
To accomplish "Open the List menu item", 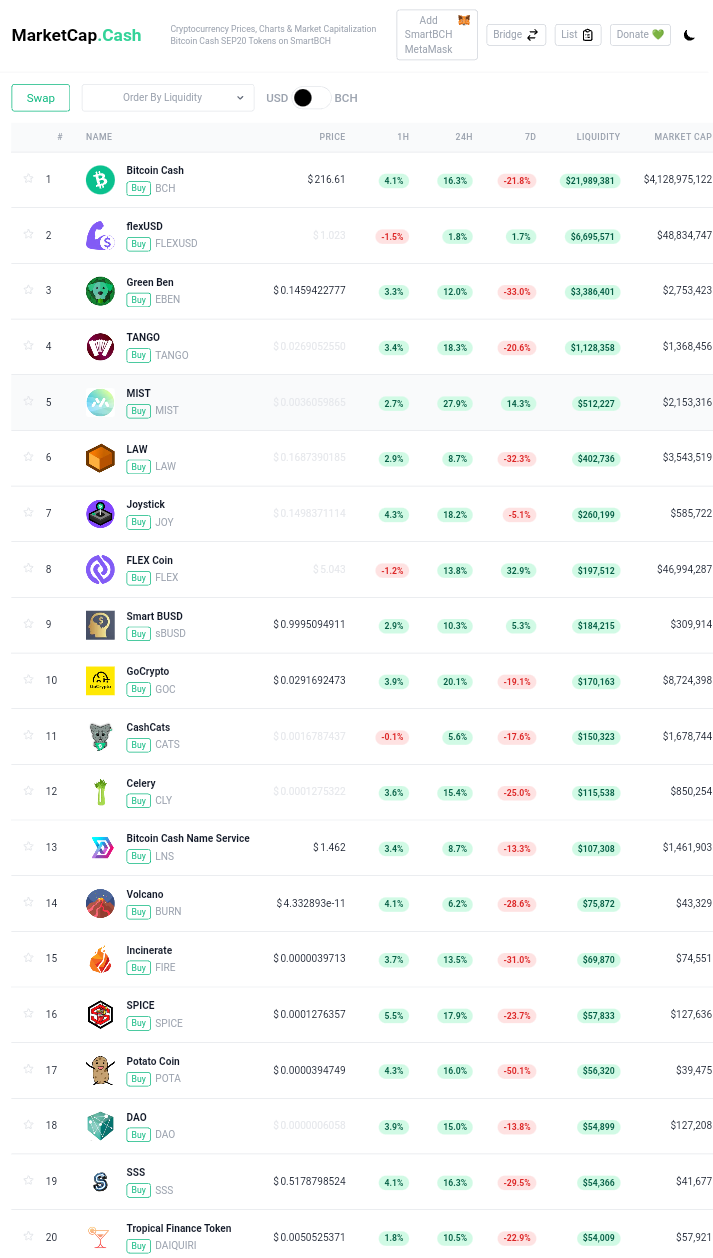I will (578, 35).
